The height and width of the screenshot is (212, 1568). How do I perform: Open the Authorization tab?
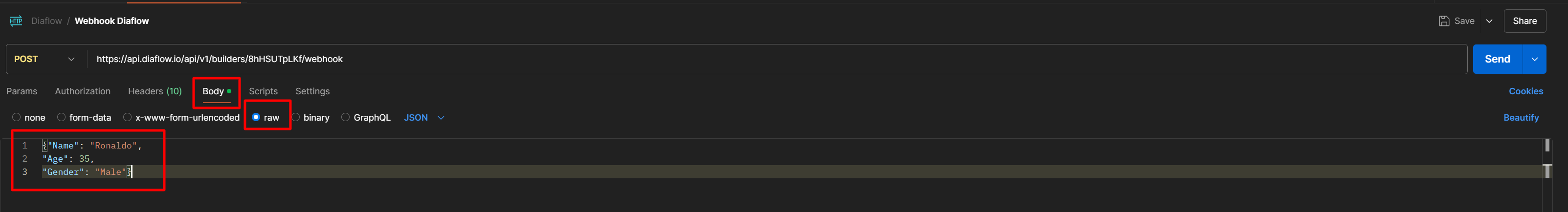(x=83, y=91)
